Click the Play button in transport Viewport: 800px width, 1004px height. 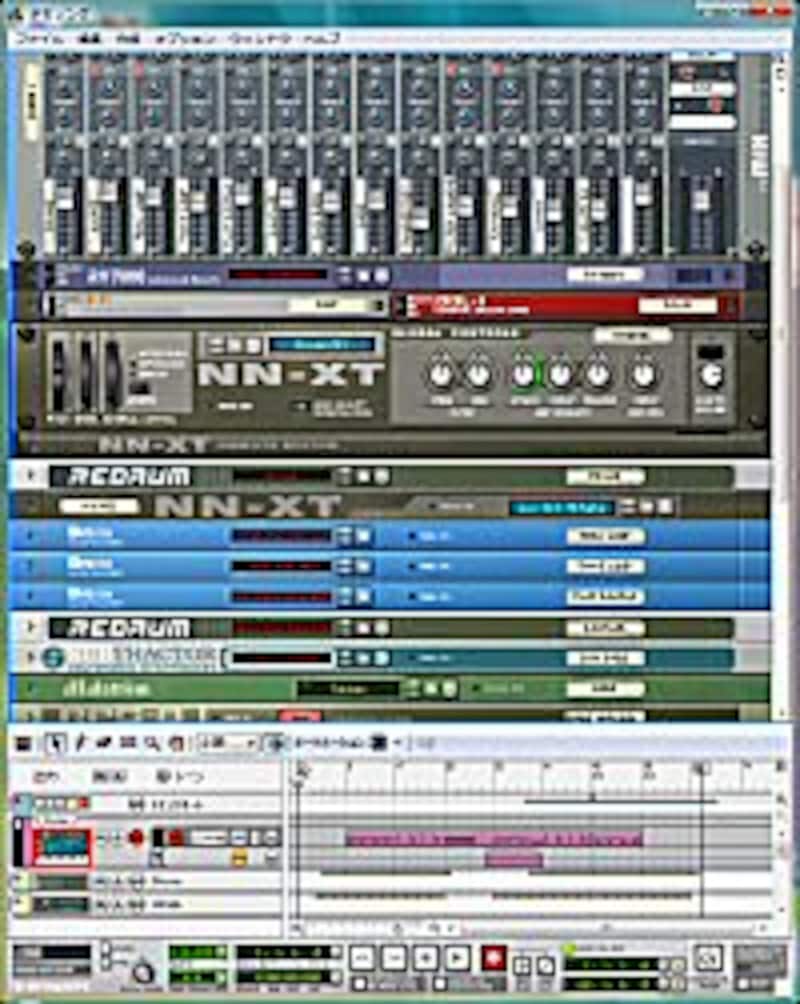click(x=457, y=958)
